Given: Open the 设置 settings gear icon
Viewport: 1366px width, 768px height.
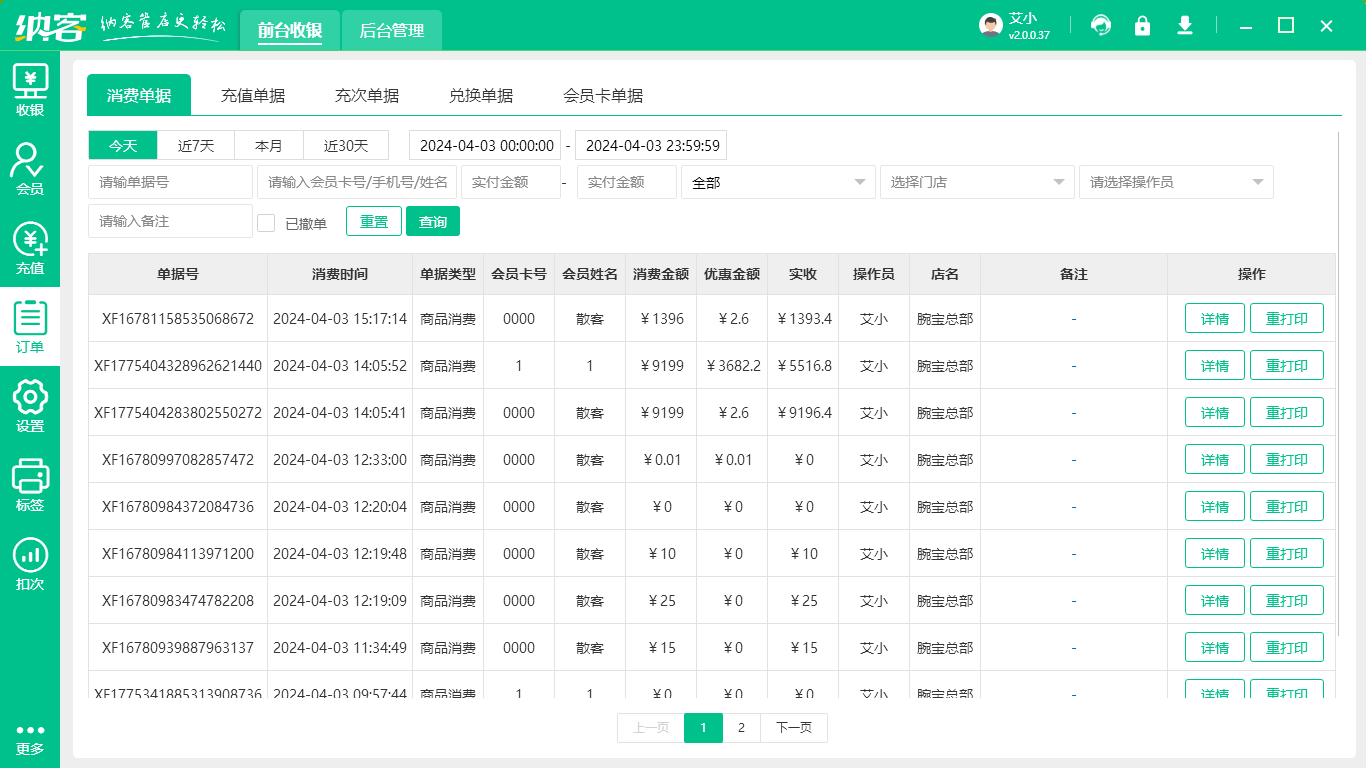Looking at the screenshot, I should 30,406.
